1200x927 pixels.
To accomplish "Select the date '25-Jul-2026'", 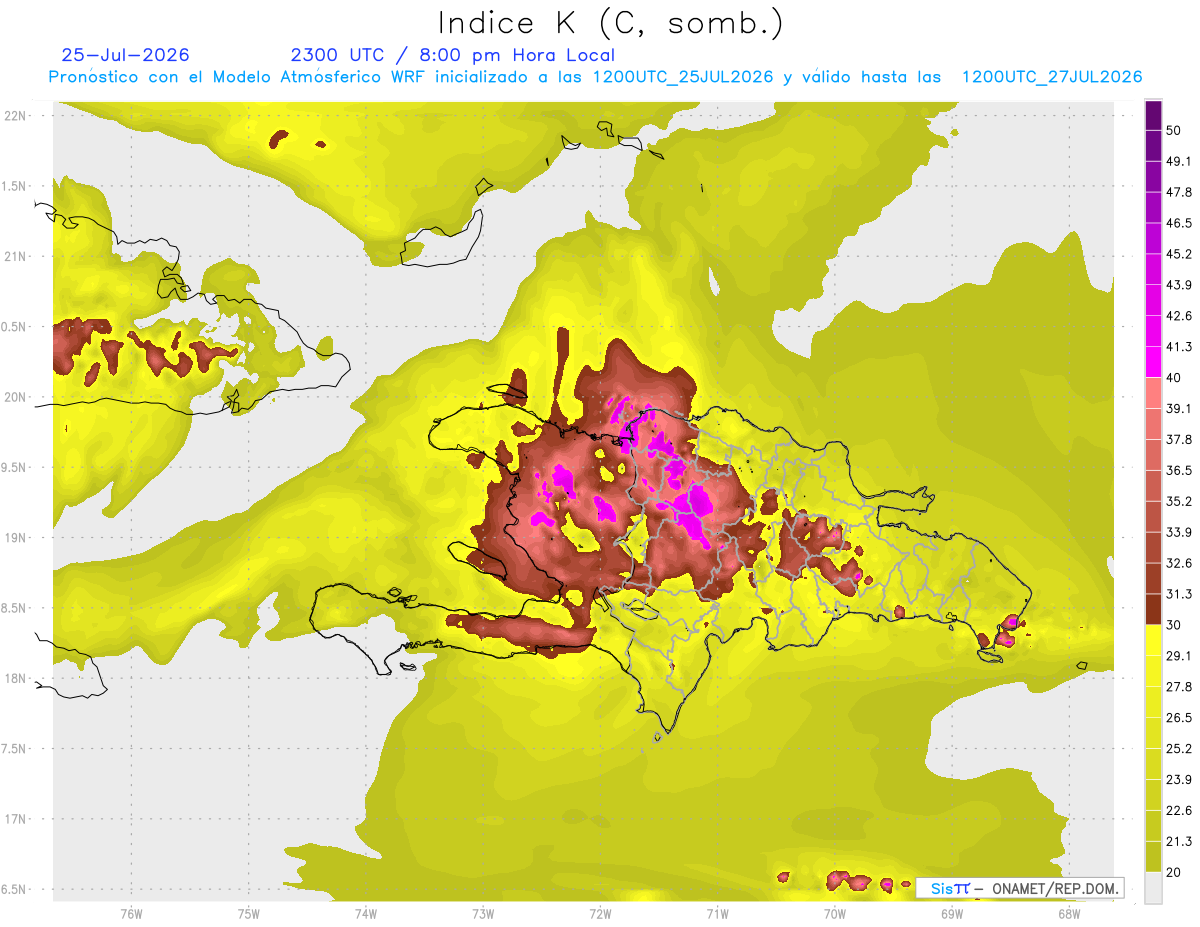I will click(x=125, y=55).
